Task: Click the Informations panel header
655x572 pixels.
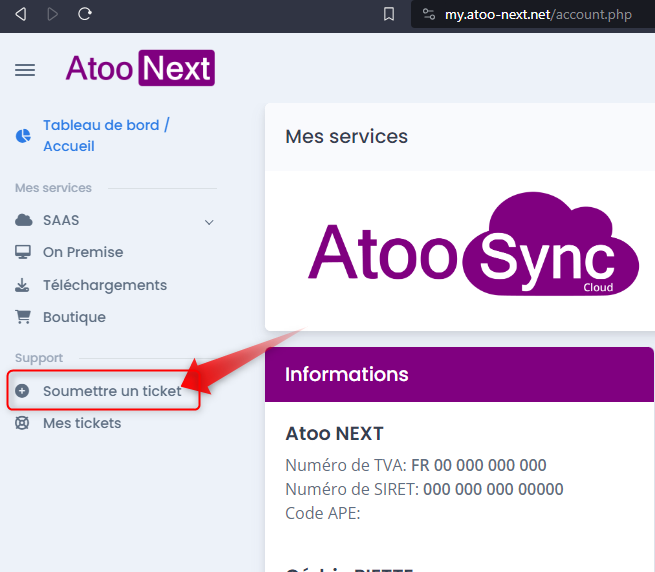Action: click(459, 374)
